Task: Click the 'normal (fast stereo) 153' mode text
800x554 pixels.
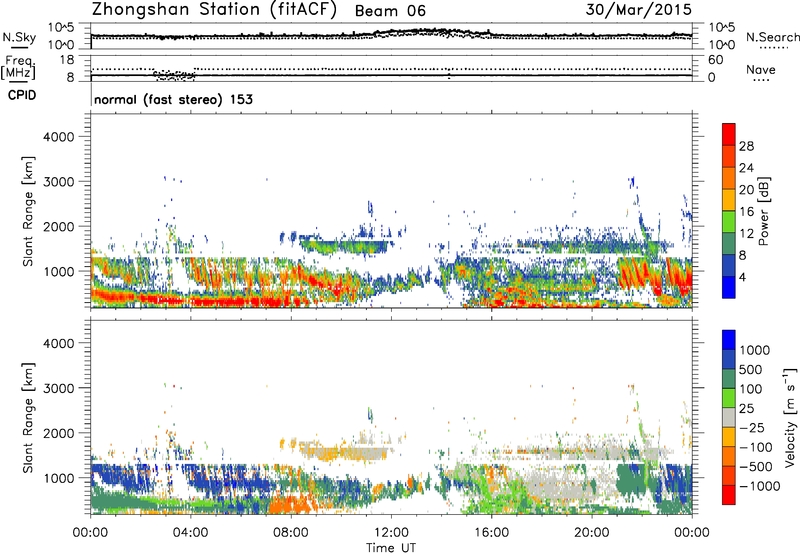Action: 173,99
